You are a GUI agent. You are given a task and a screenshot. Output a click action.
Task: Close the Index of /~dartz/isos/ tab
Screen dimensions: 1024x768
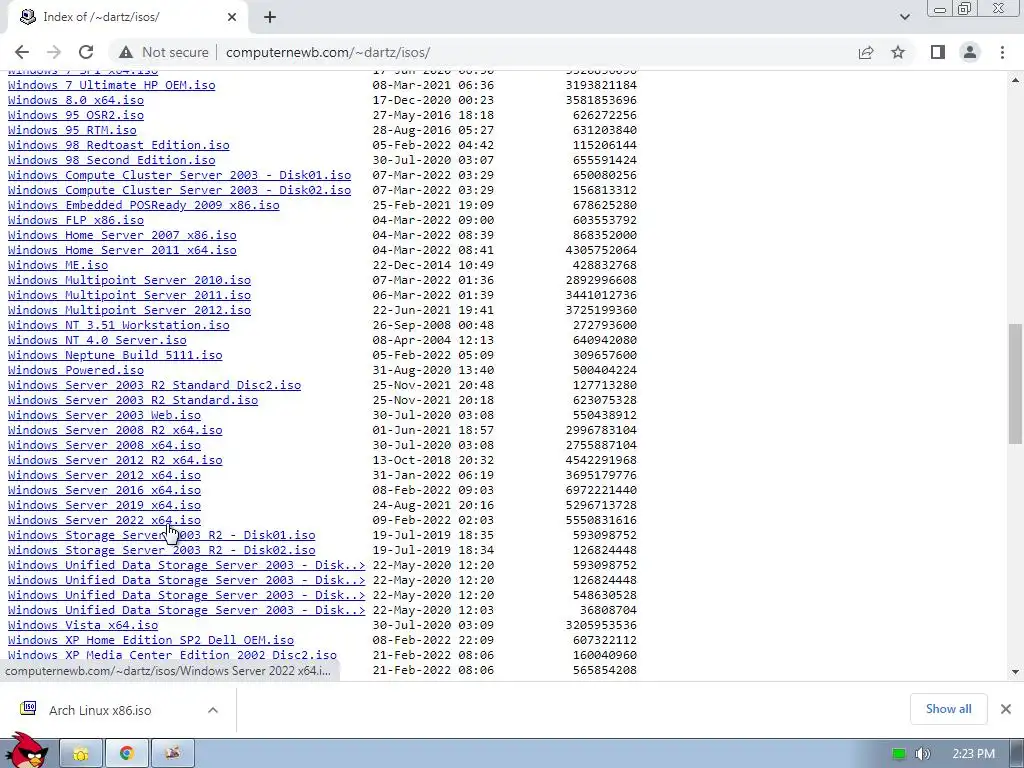(232, 17)
